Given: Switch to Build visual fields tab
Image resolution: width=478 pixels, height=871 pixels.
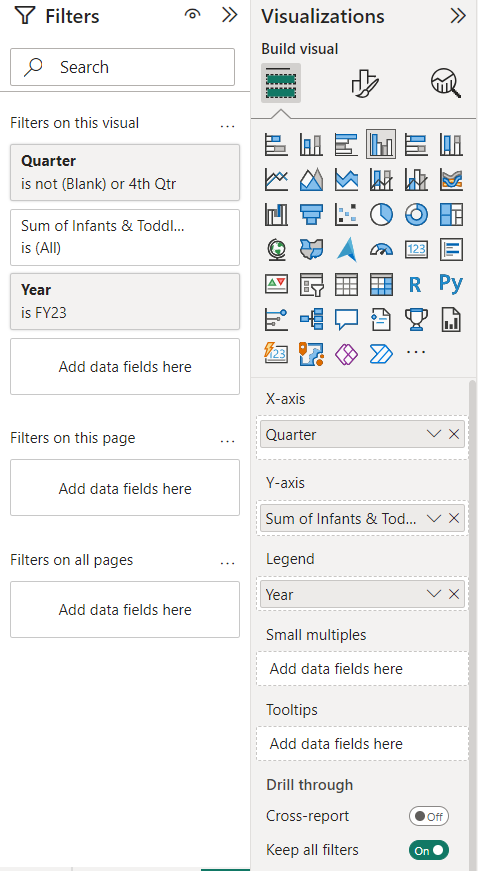Looking at the screenshot, I should (281, 83).
